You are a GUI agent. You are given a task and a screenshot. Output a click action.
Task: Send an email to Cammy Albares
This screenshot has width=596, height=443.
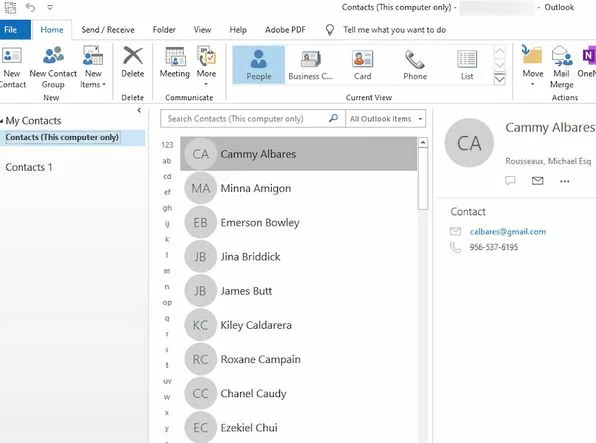point(537,181)
